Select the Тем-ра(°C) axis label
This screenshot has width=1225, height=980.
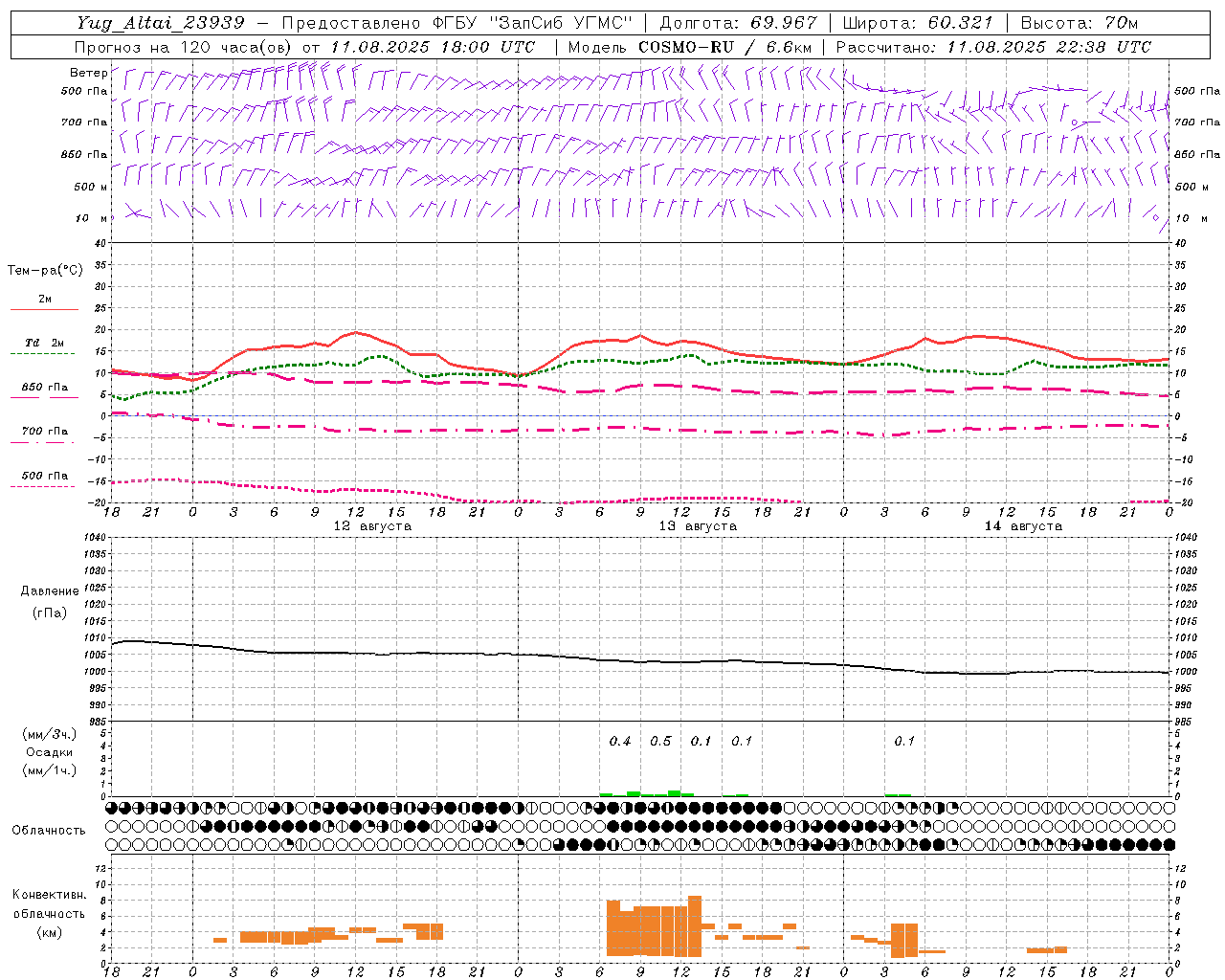(x=45, y=271)
